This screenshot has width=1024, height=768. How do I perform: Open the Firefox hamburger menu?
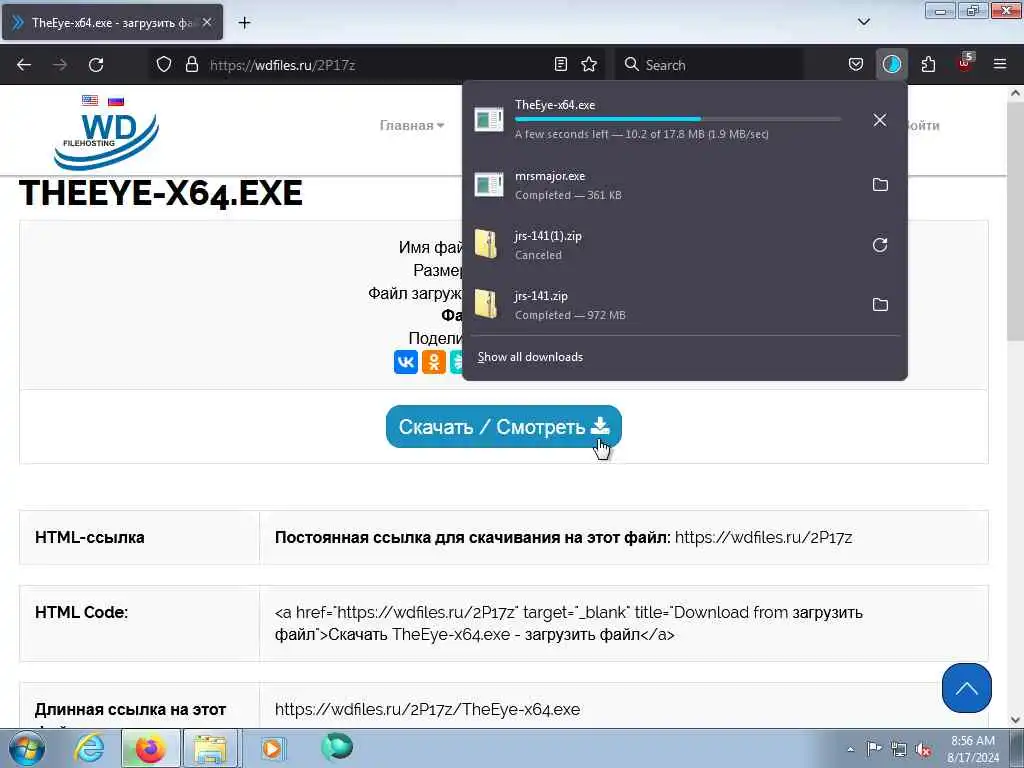tap(1000, 64)
